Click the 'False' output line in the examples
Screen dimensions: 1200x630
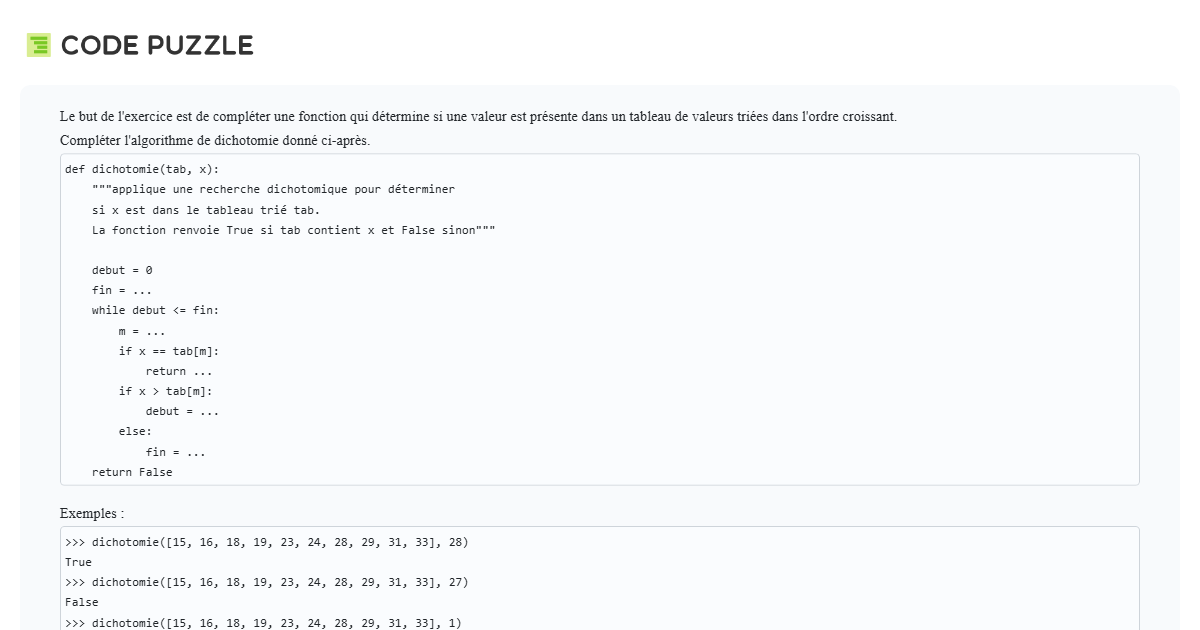tap(80, 601)
